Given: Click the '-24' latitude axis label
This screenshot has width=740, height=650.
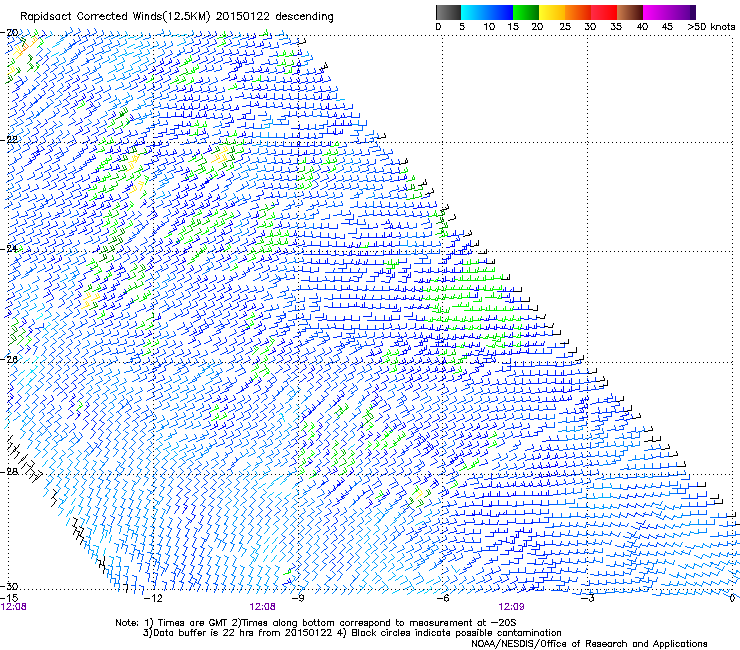Looking at the screenshot, I should coord(9,249).
